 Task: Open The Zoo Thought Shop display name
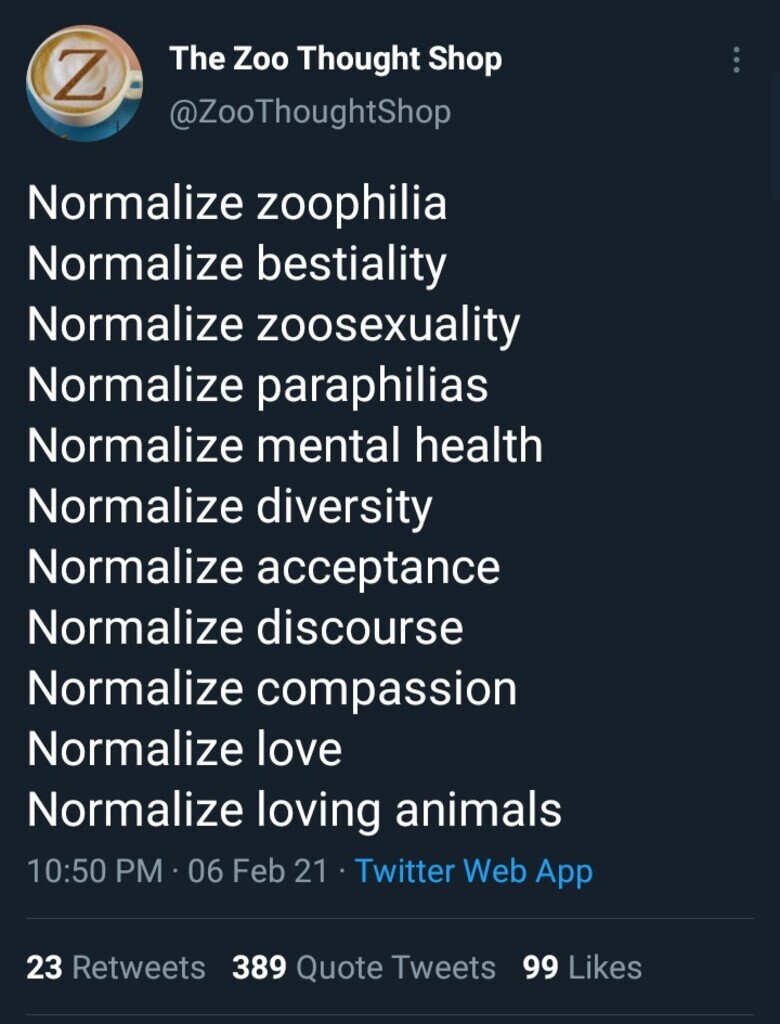[336, 59]
